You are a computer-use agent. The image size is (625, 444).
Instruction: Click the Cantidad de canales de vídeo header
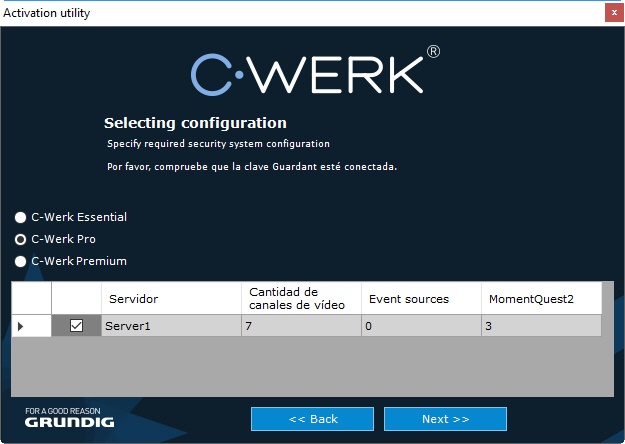coord(301,298)
